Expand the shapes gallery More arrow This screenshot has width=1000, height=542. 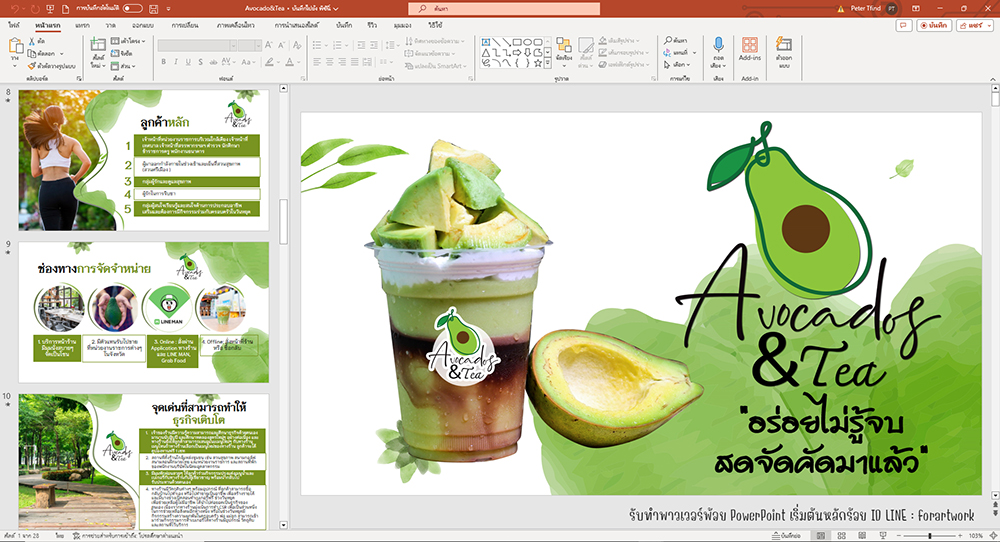click(x=548, y=64)
